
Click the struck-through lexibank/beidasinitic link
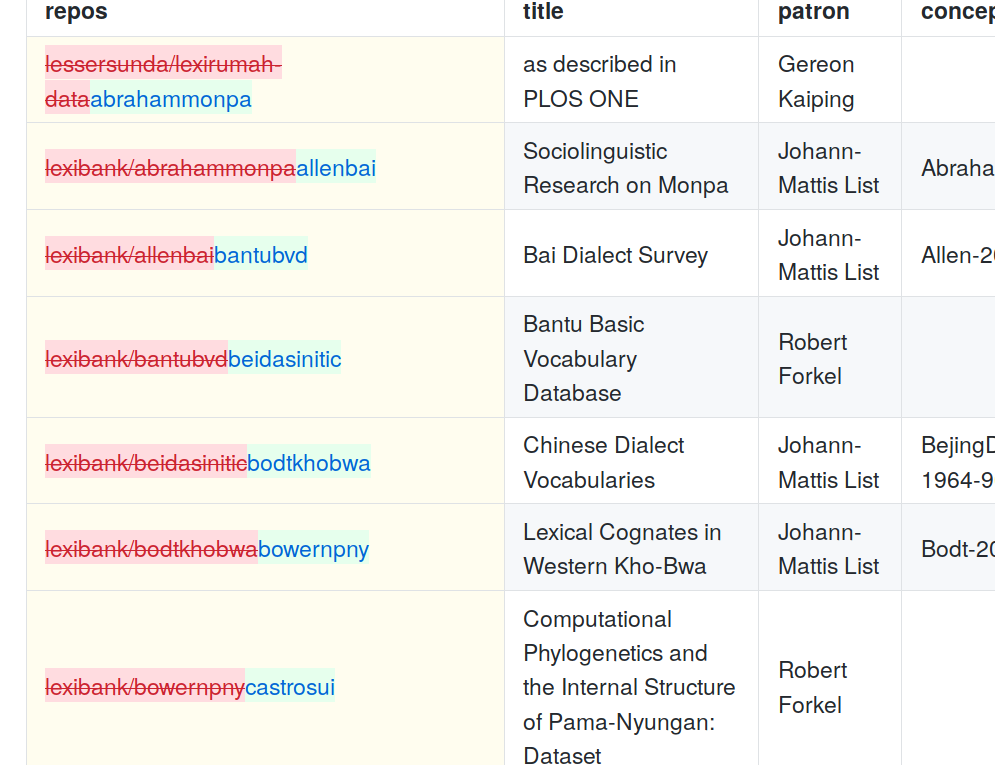click(145, 463)
